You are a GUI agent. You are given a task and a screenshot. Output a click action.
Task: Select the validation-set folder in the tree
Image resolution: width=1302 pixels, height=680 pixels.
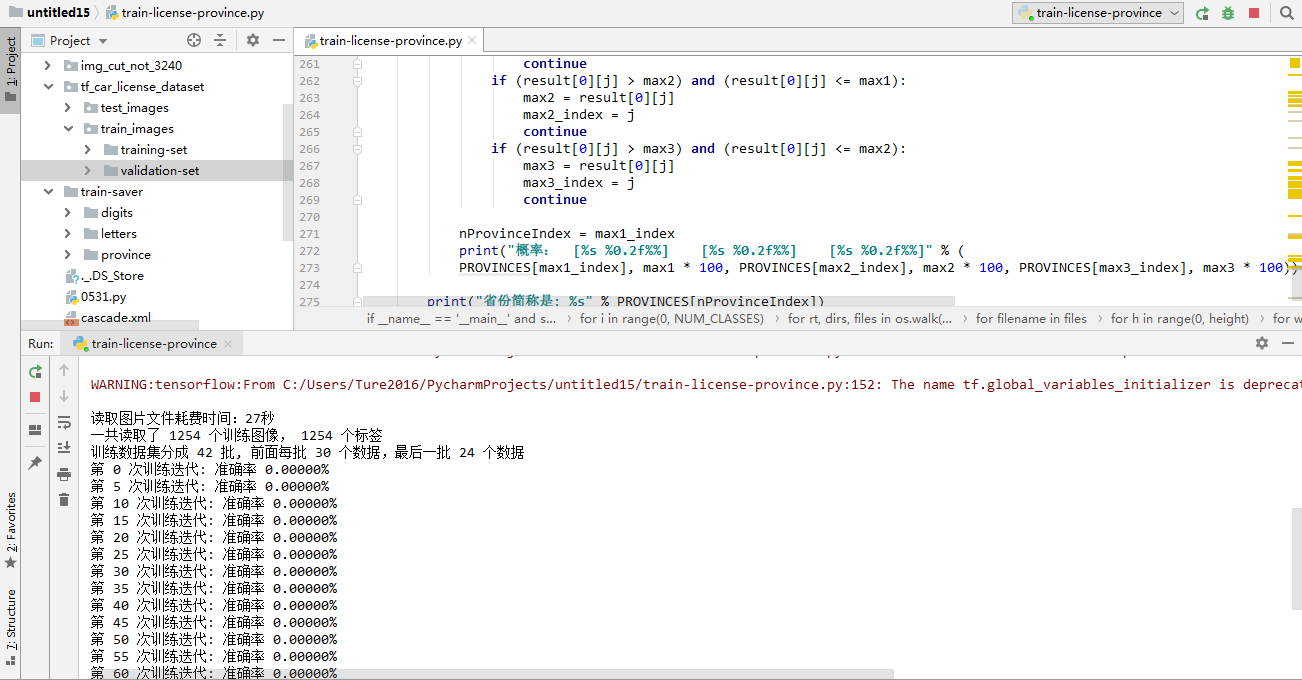click(x=157, y=171)
